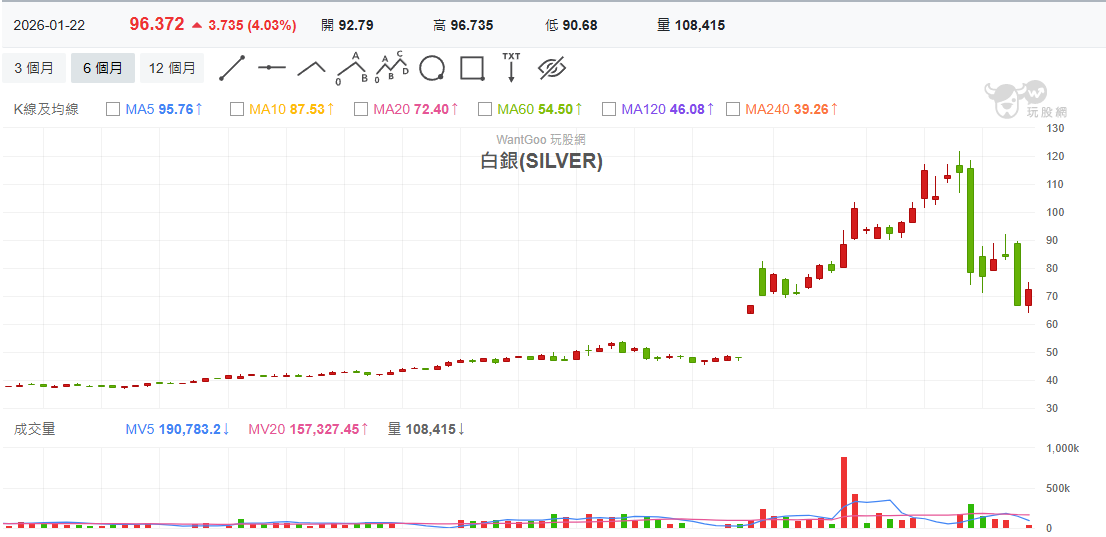
Task: Check the MA20 moving average box
Action: 361,109
